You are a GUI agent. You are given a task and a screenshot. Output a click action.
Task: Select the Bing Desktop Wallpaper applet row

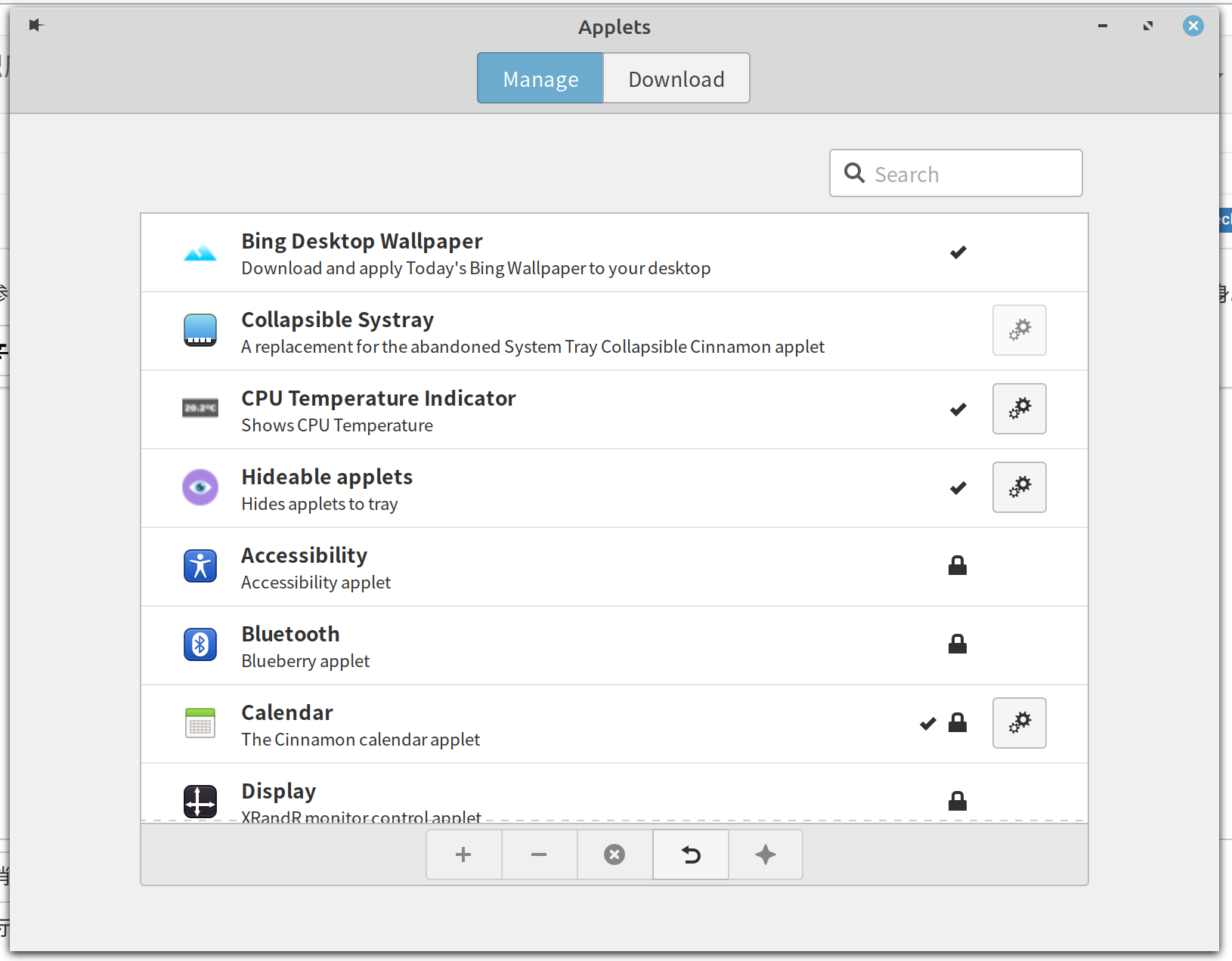click(x=529, y=253)
